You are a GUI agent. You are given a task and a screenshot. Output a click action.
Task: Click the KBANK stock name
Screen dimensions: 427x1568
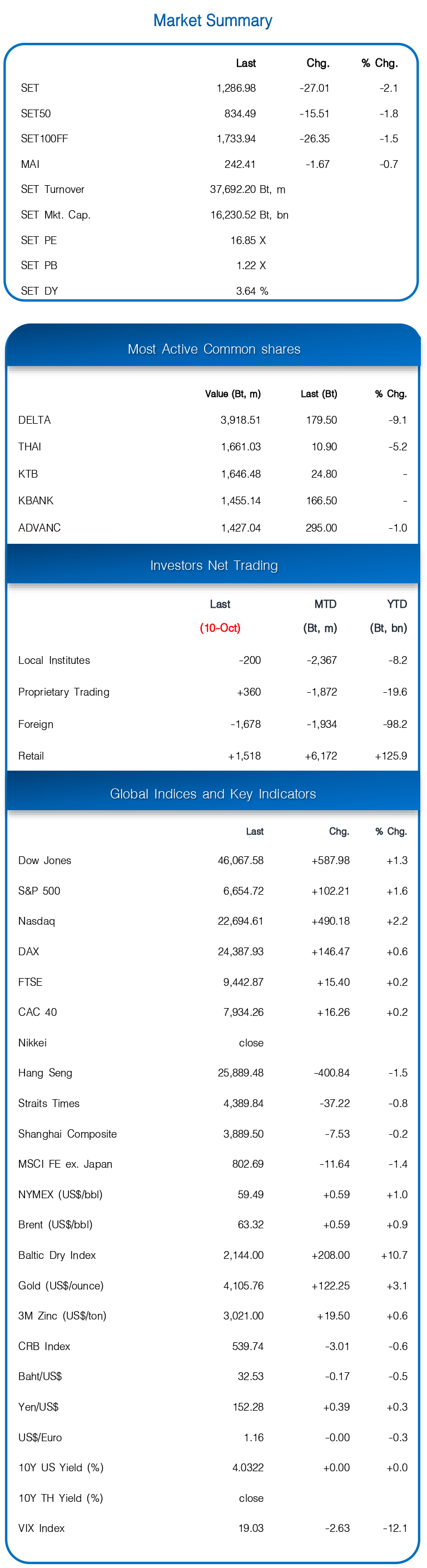tap(36, 500)
